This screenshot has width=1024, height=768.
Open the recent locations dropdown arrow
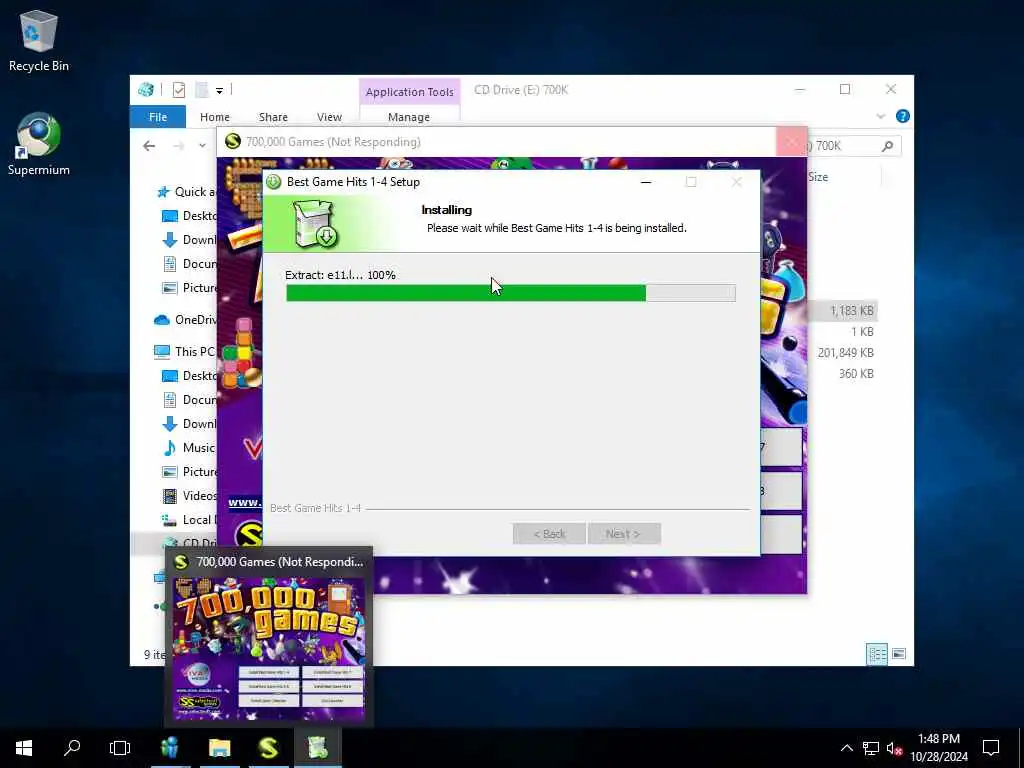(x=202, y=146)
